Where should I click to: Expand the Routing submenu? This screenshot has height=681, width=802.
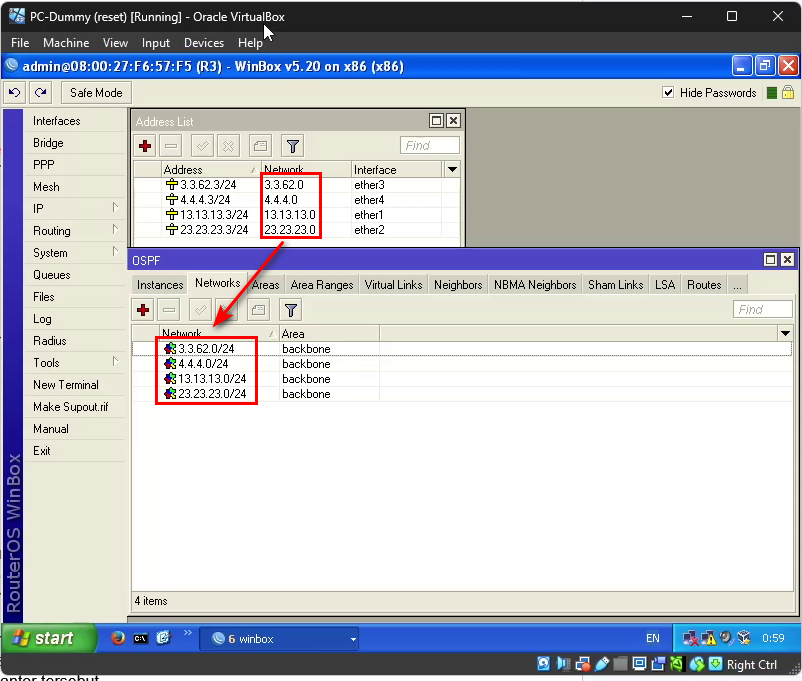point(116,230)
